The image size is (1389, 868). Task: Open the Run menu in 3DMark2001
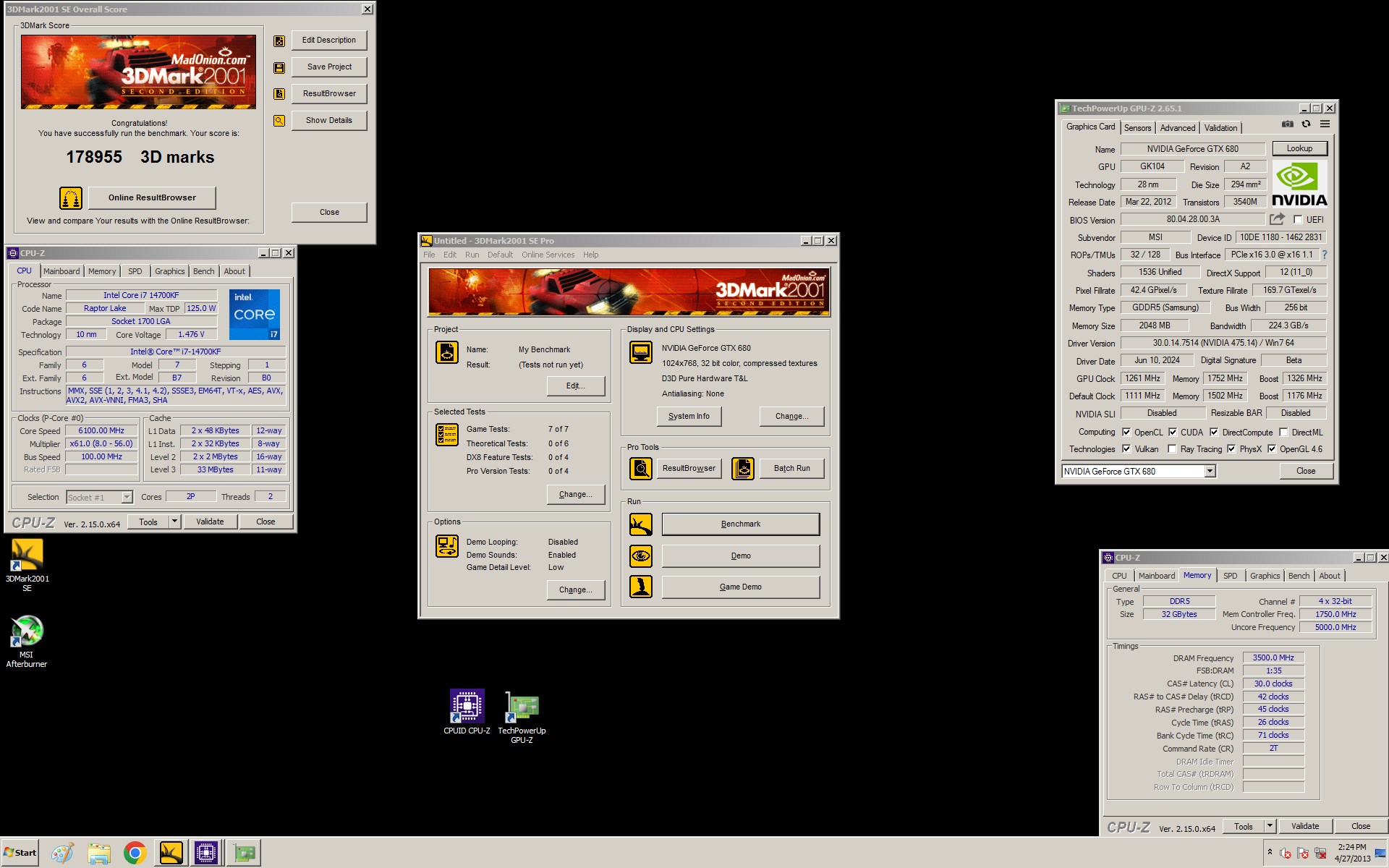point(472,255)
